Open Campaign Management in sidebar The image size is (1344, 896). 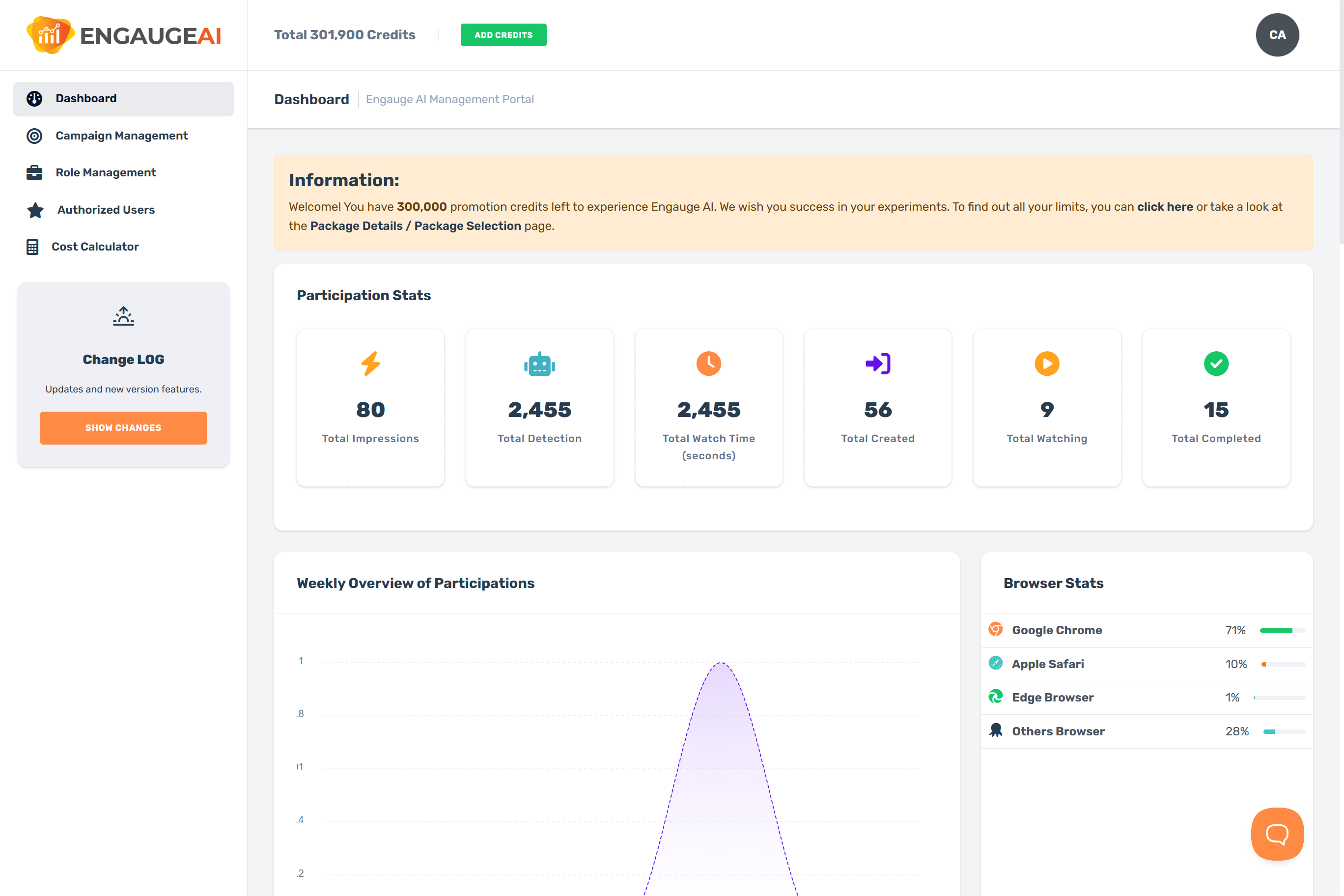click(121, 136)
